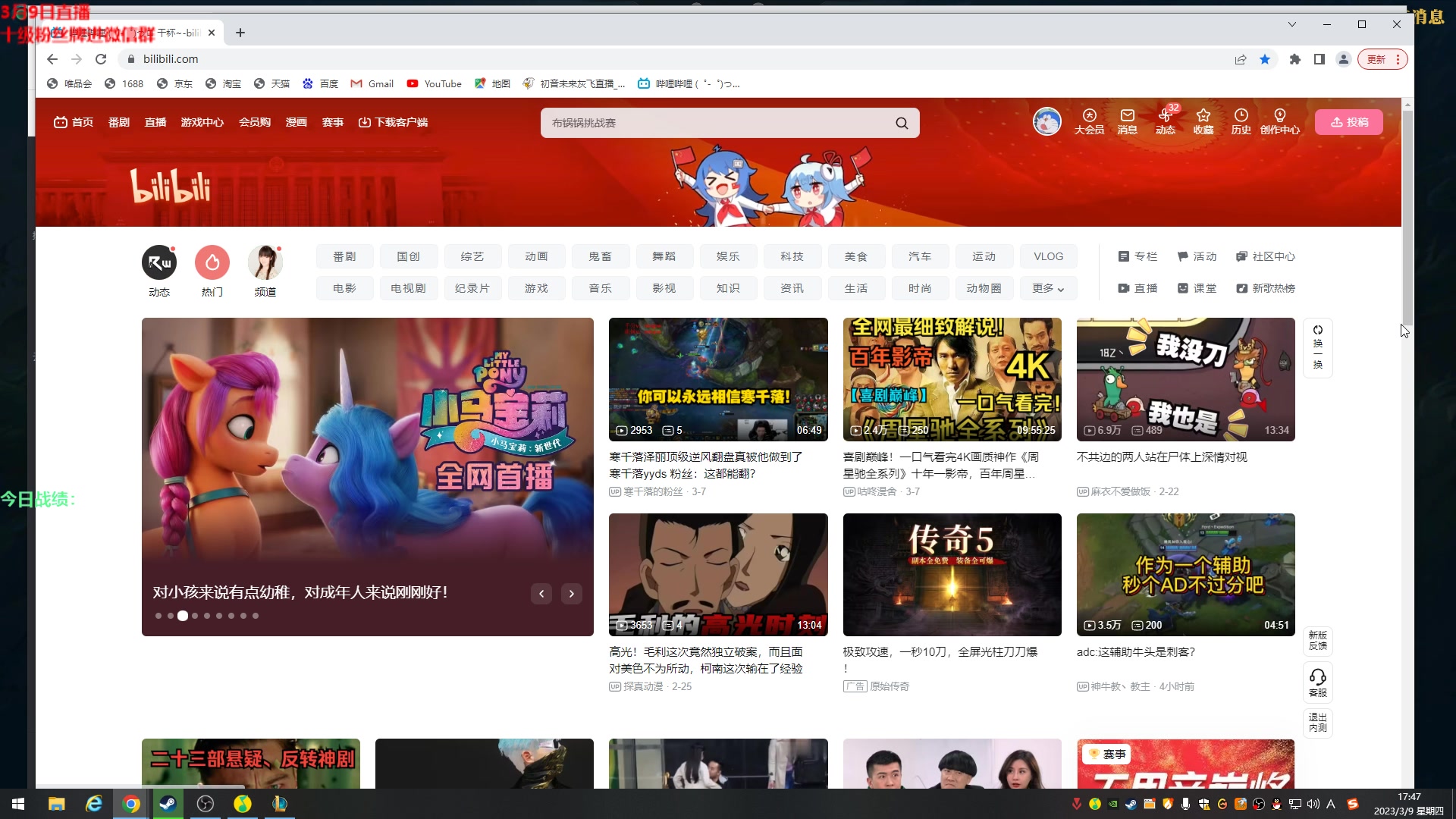1456x819 pixels.
Task: Open the 创作中心 creator center icon
Action: pyautogui.click(x=1279, y=121)
